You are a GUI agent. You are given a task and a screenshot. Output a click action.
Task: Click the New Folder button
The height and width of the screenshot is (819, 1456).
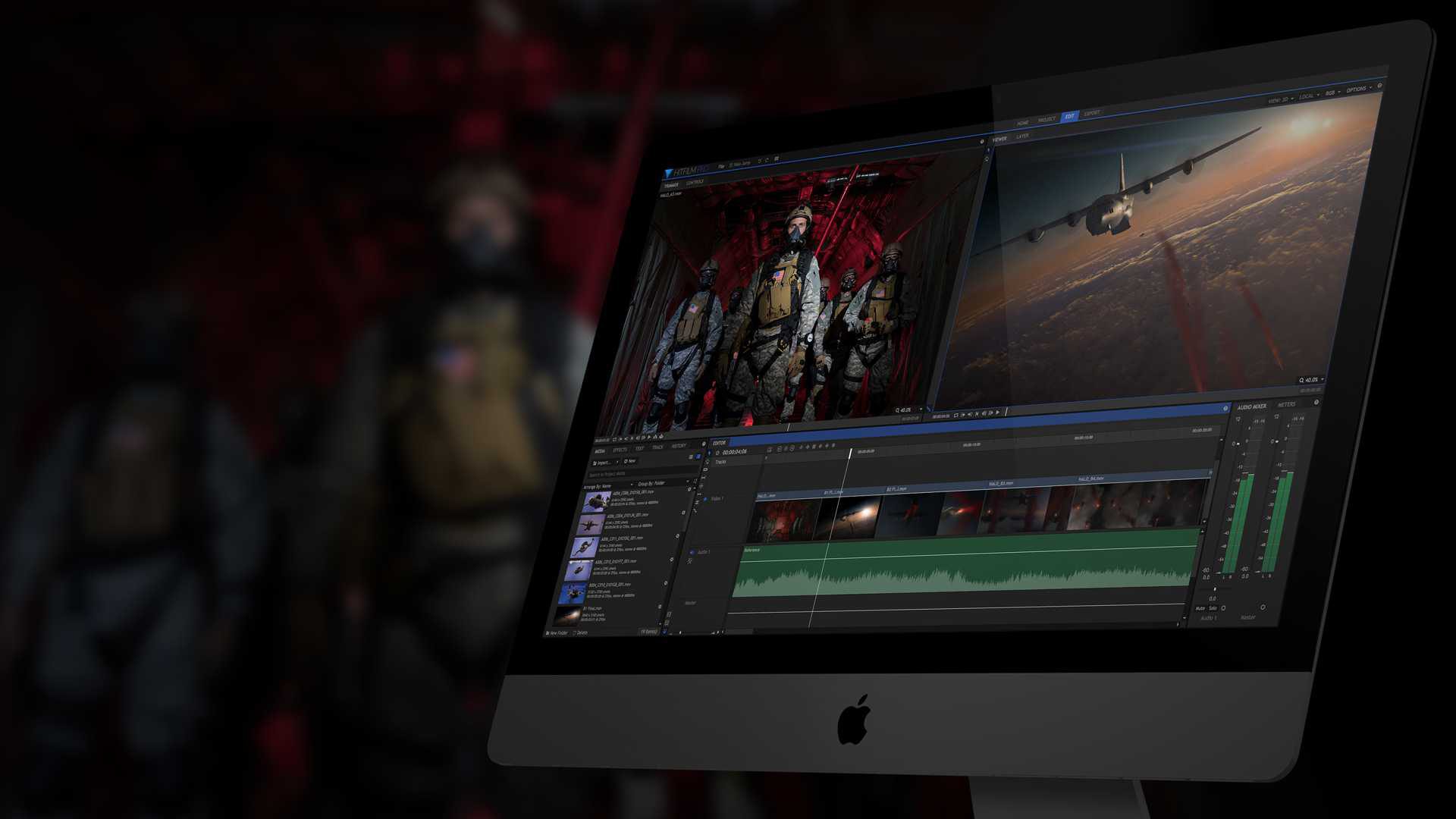pyautogui.click(x=557, y=633)
